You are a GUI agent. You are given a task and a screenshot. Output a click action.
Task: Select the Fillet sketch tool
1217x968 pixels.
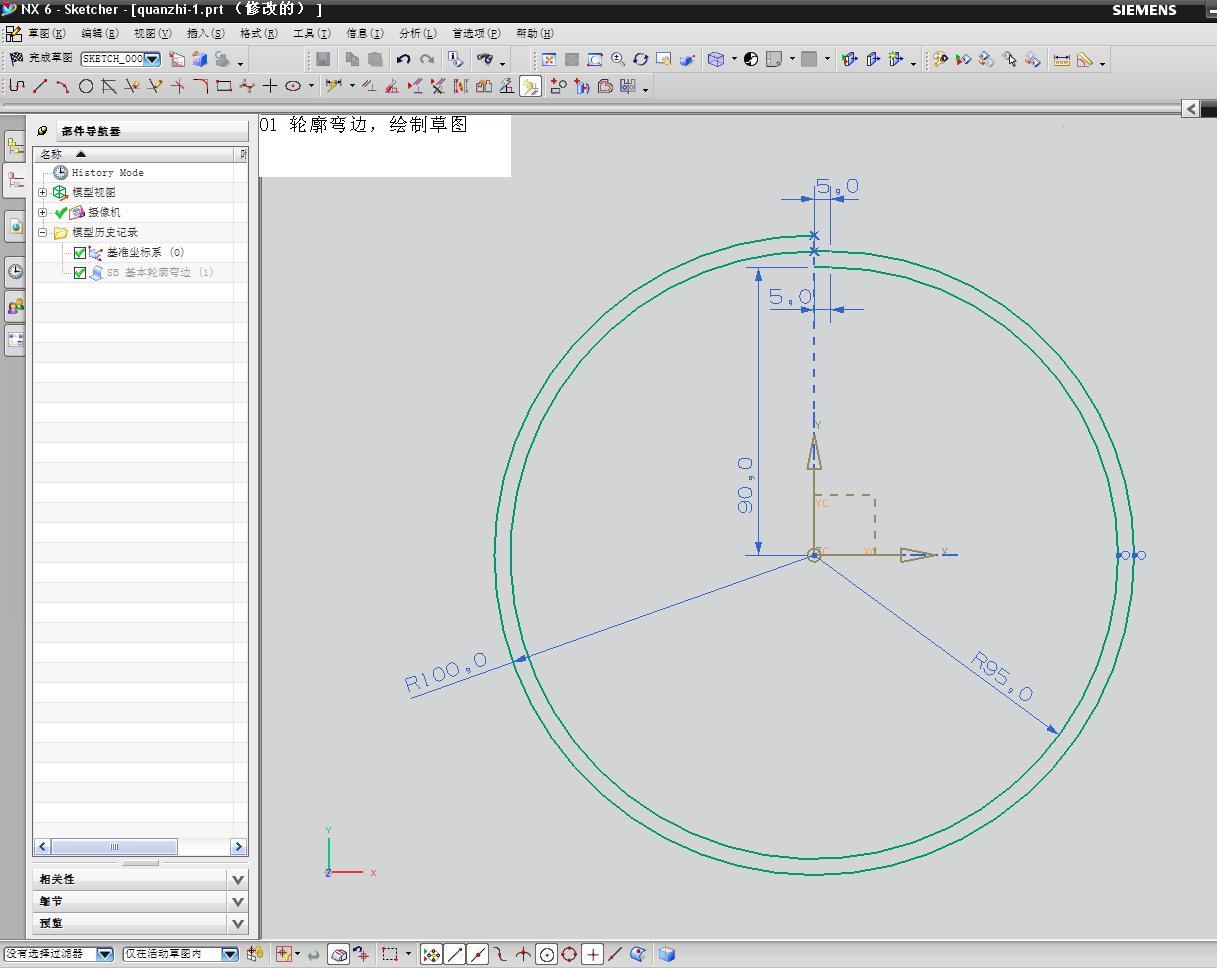[201, 87]
